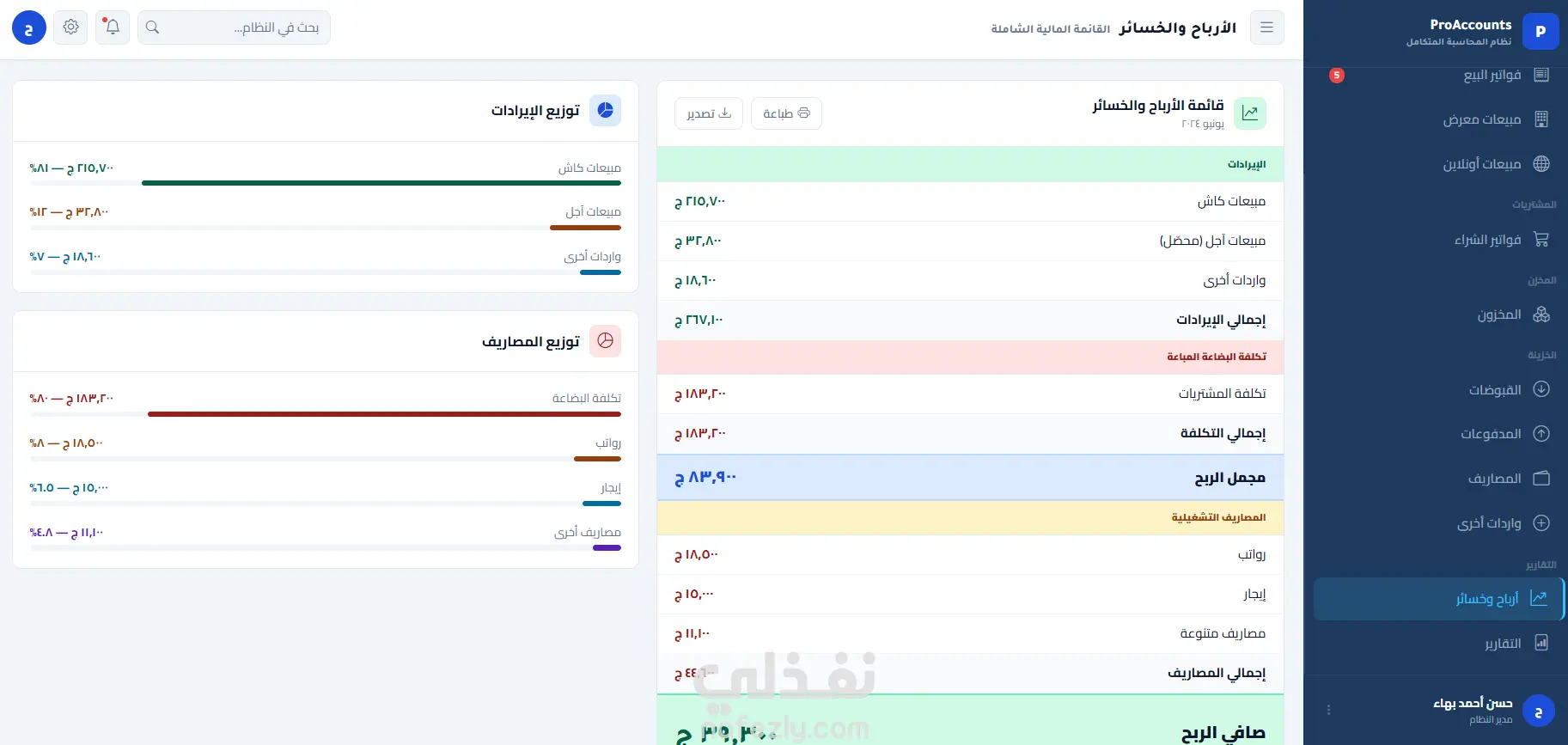Click the globe icon for مبيعات أونلاين
This screenshot has width=1568, height=745.
coord(1541,163)
